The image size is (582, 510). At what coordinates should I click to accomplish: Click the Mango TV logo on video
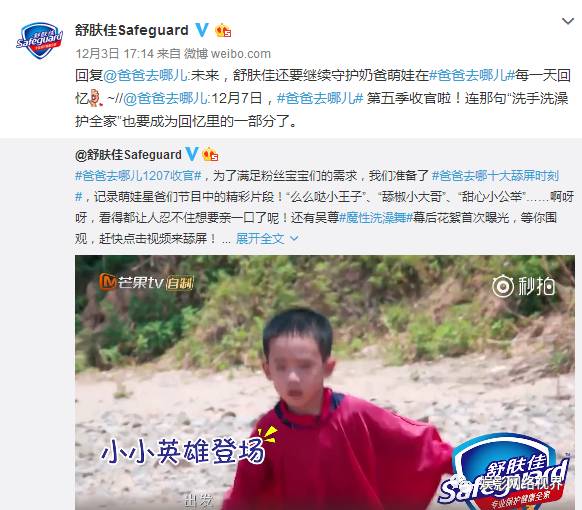click(x=146, y=283)
